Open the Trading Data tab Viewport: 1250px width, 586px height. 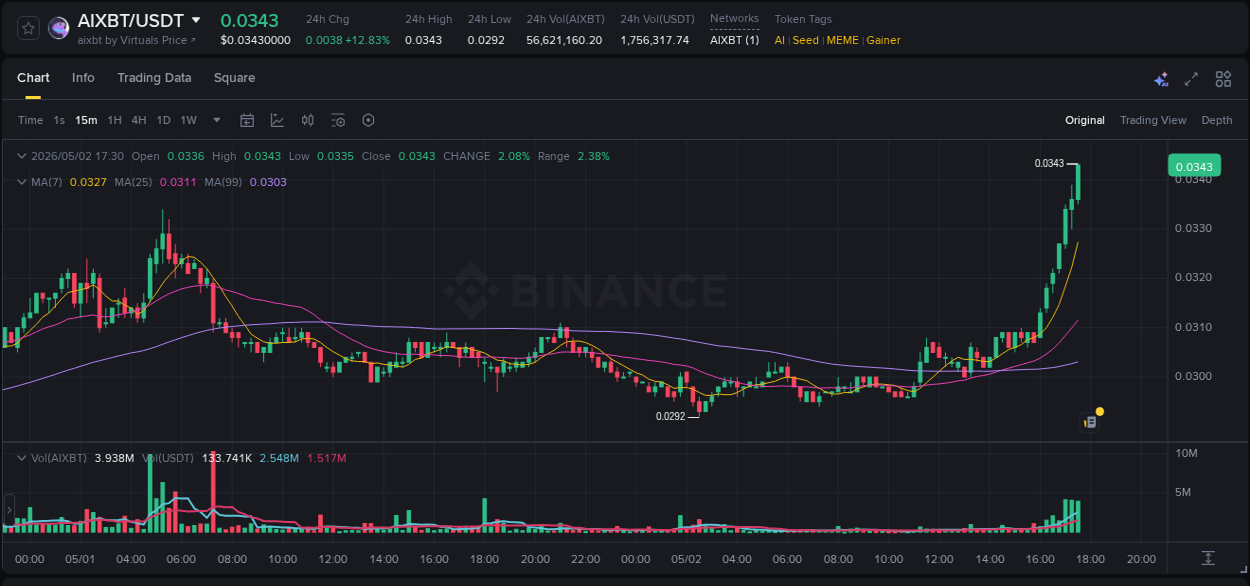click(154, 78)
